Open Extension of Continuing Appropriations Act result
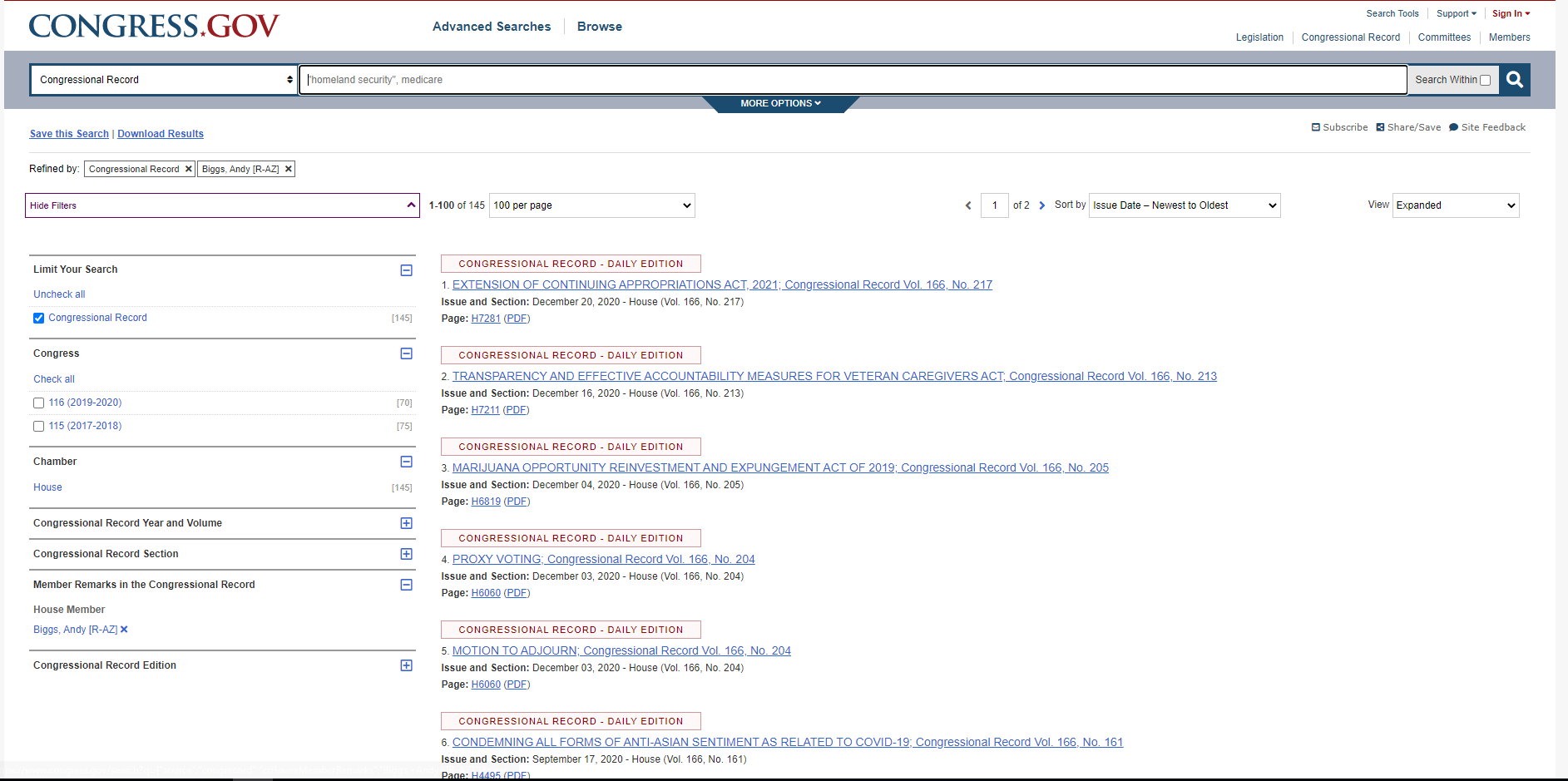The height and width of the screenshot is (781, 1568). coord(722,284)
